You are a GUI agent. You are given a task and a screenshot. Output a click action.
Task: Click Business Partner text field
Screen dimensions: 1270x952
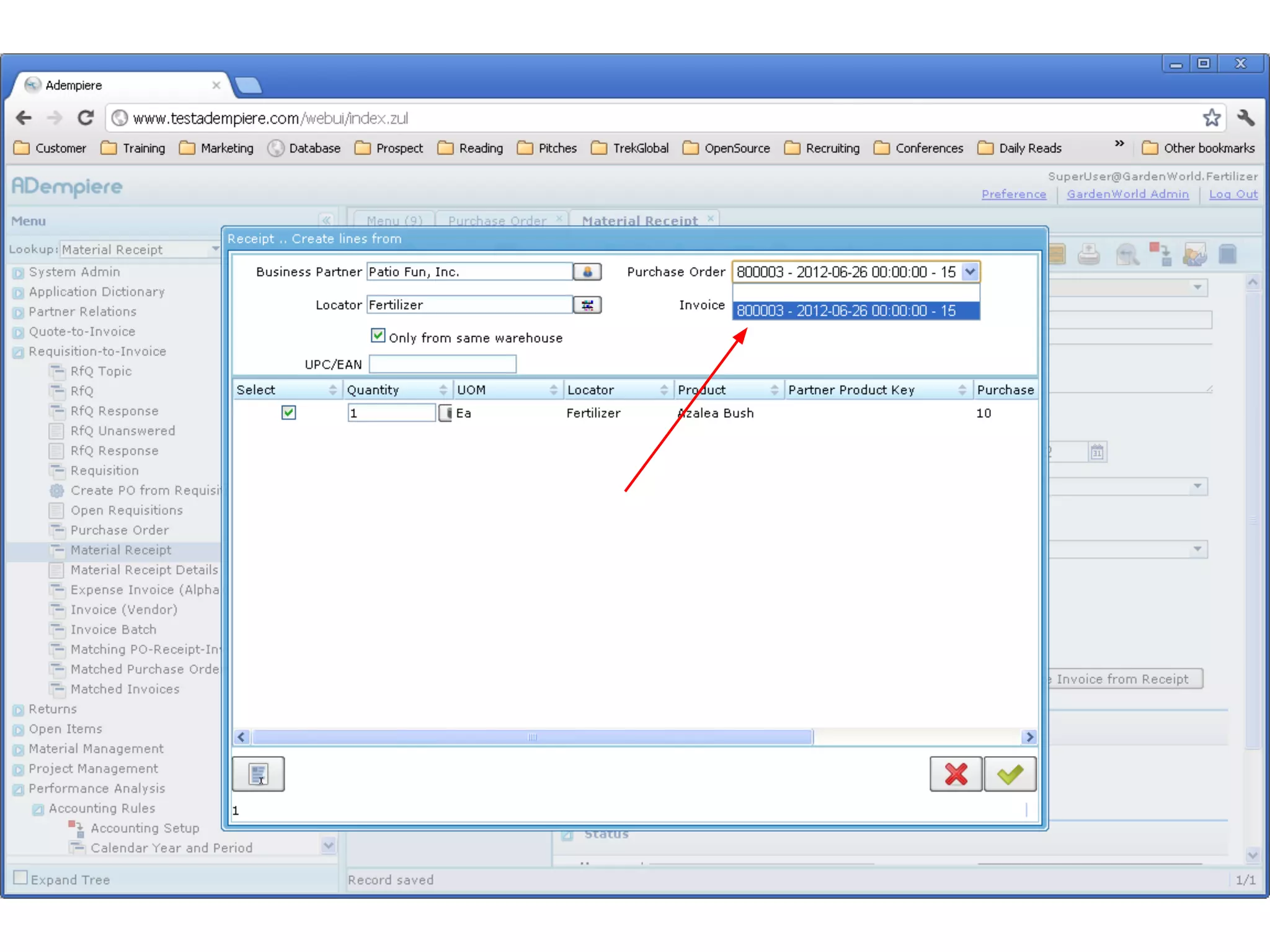(x=469, y=271)
